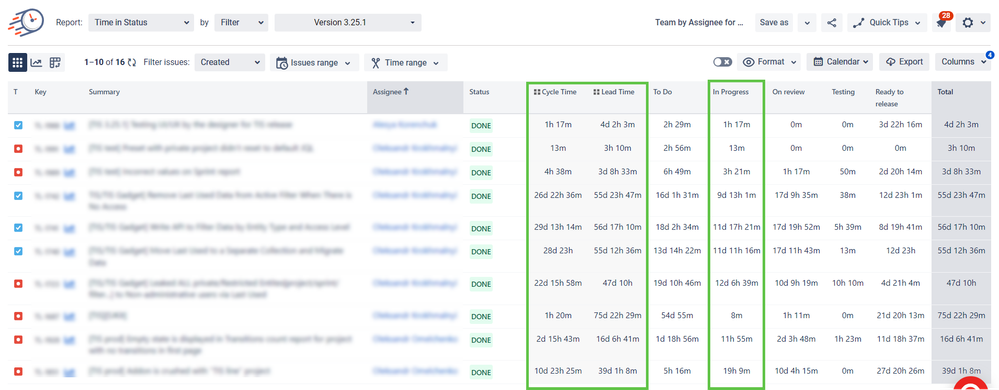The height and width of the screenshot is (390, 999).
Task: Switch to the line chart view
Action: (36, 62)
